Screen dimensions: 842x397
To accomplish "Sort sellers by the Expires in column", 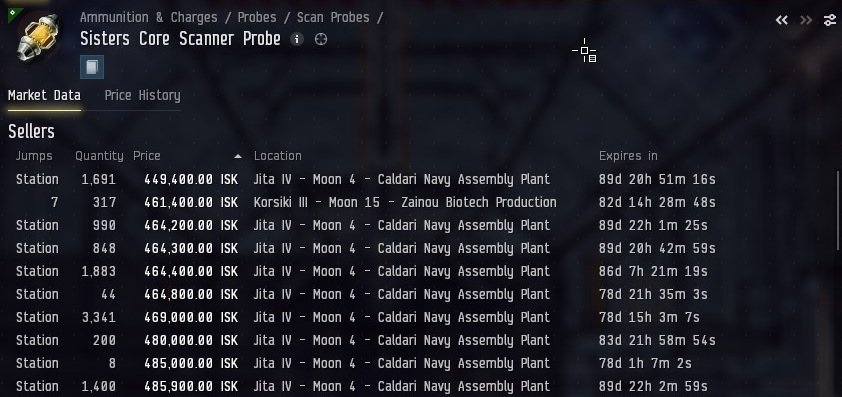I will [628, 156].
